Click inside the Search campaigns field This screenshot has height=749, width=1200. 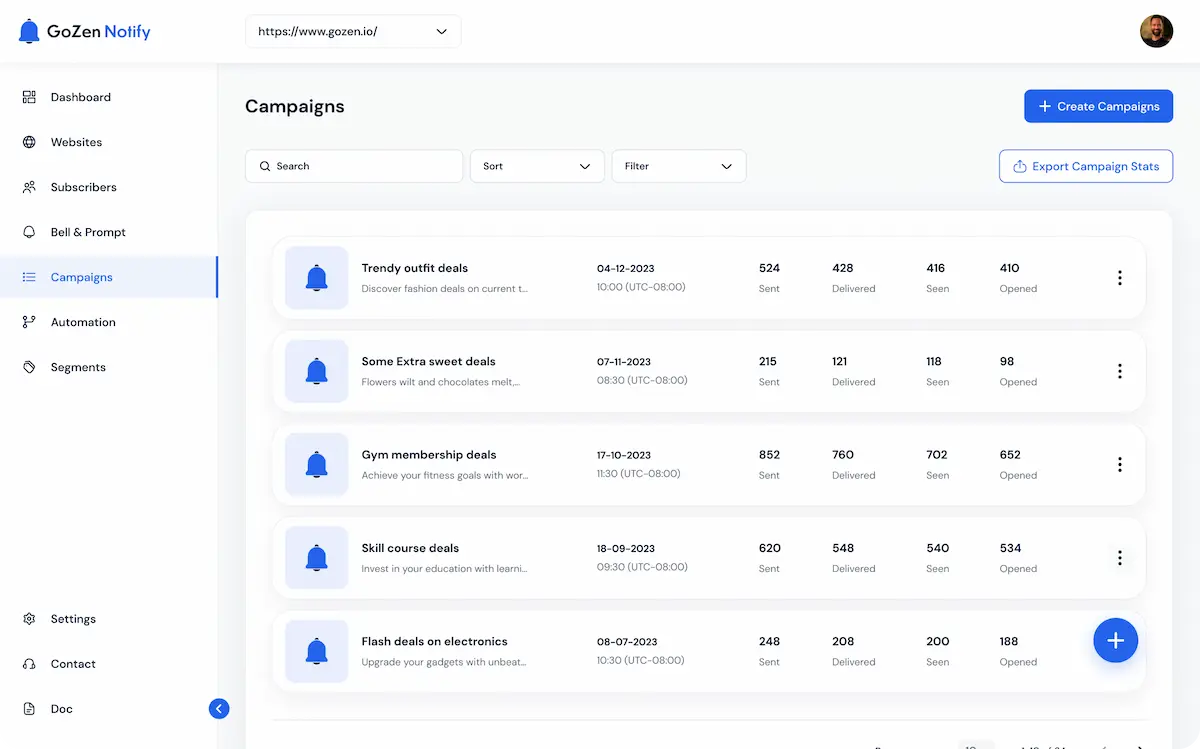pos(353,166)
